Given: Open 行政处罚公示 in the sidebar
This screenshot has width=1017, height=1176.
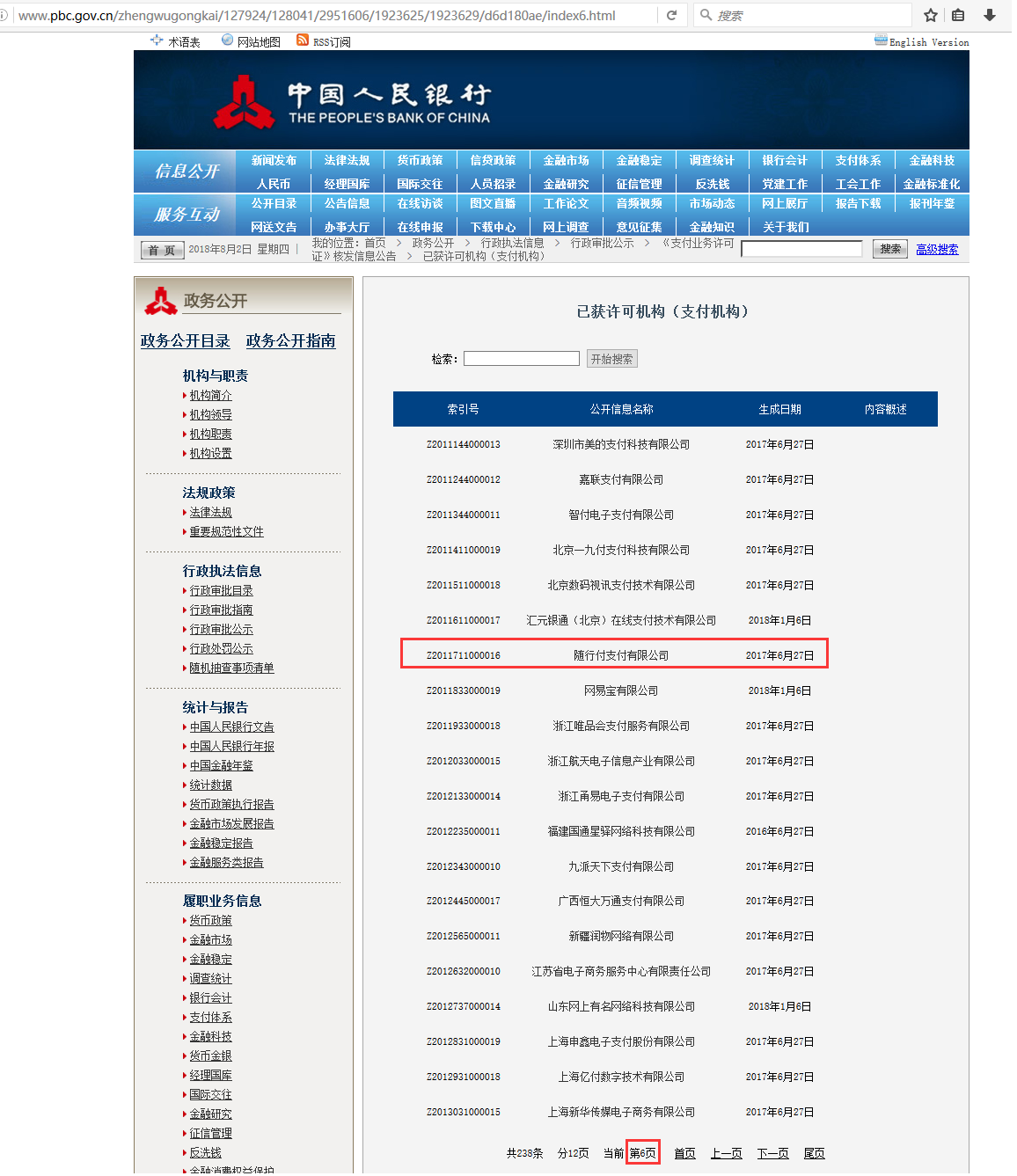Looking at the screenshot, I should [221, 649].
